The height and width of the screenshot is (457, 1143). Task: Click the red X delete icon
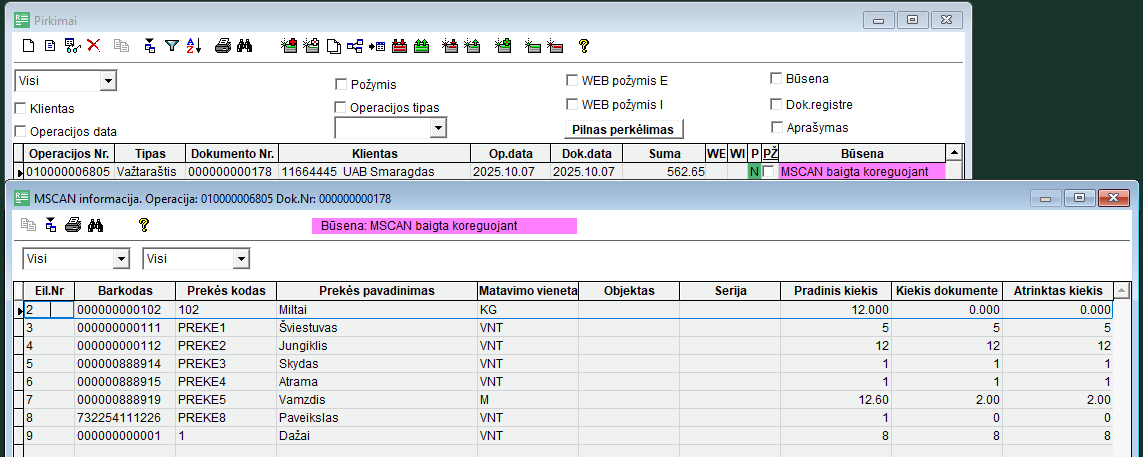pyautogui.click(x=94, y=45)
